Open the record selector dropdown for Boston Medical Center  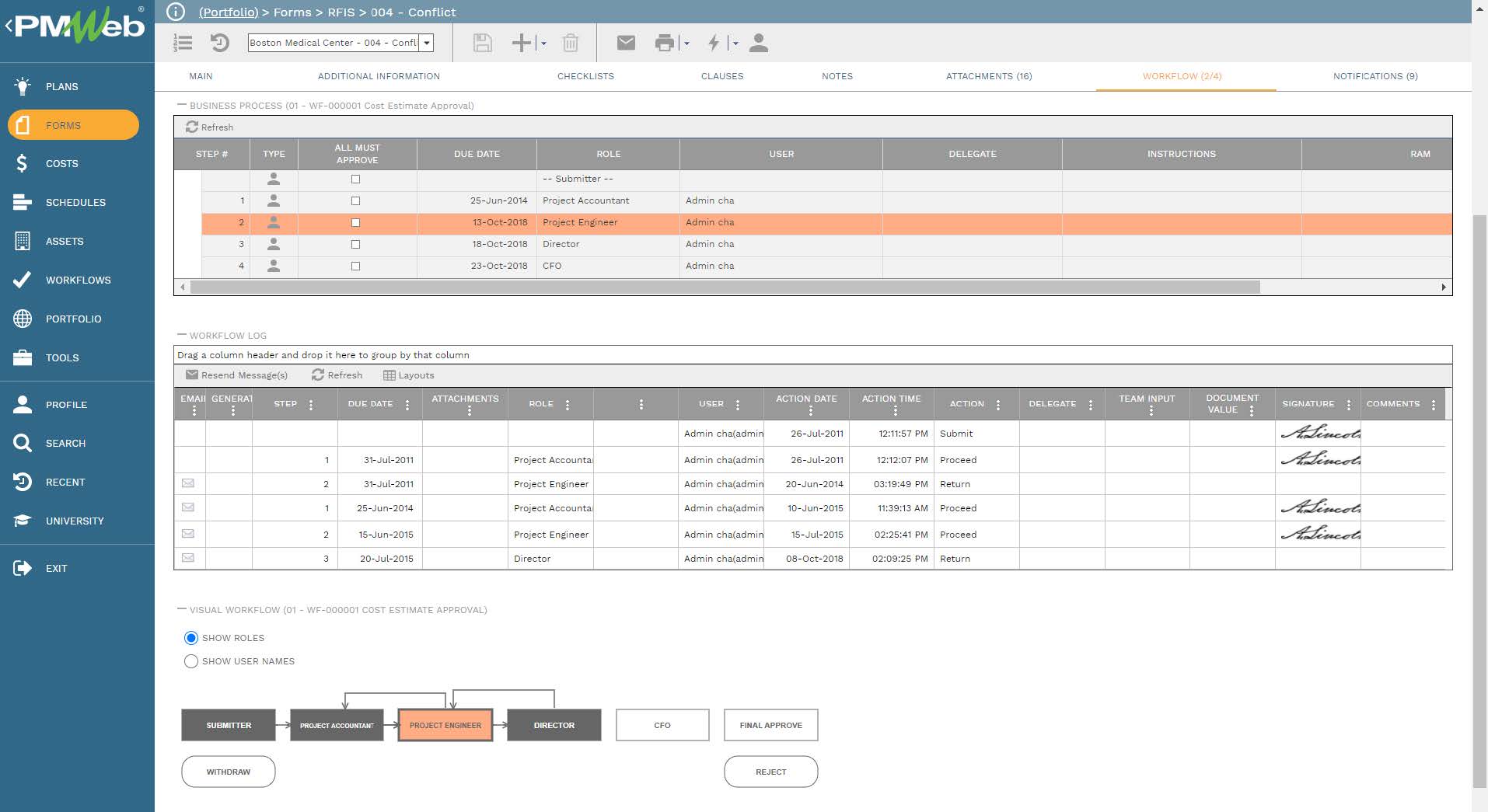(426, 43)
